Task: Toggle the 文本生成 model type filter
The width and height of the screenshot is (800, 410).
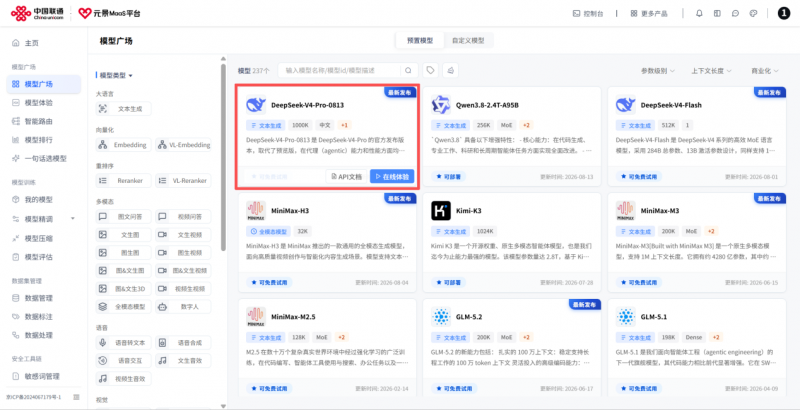Action: pyautogui.click(x=123, y=109)
